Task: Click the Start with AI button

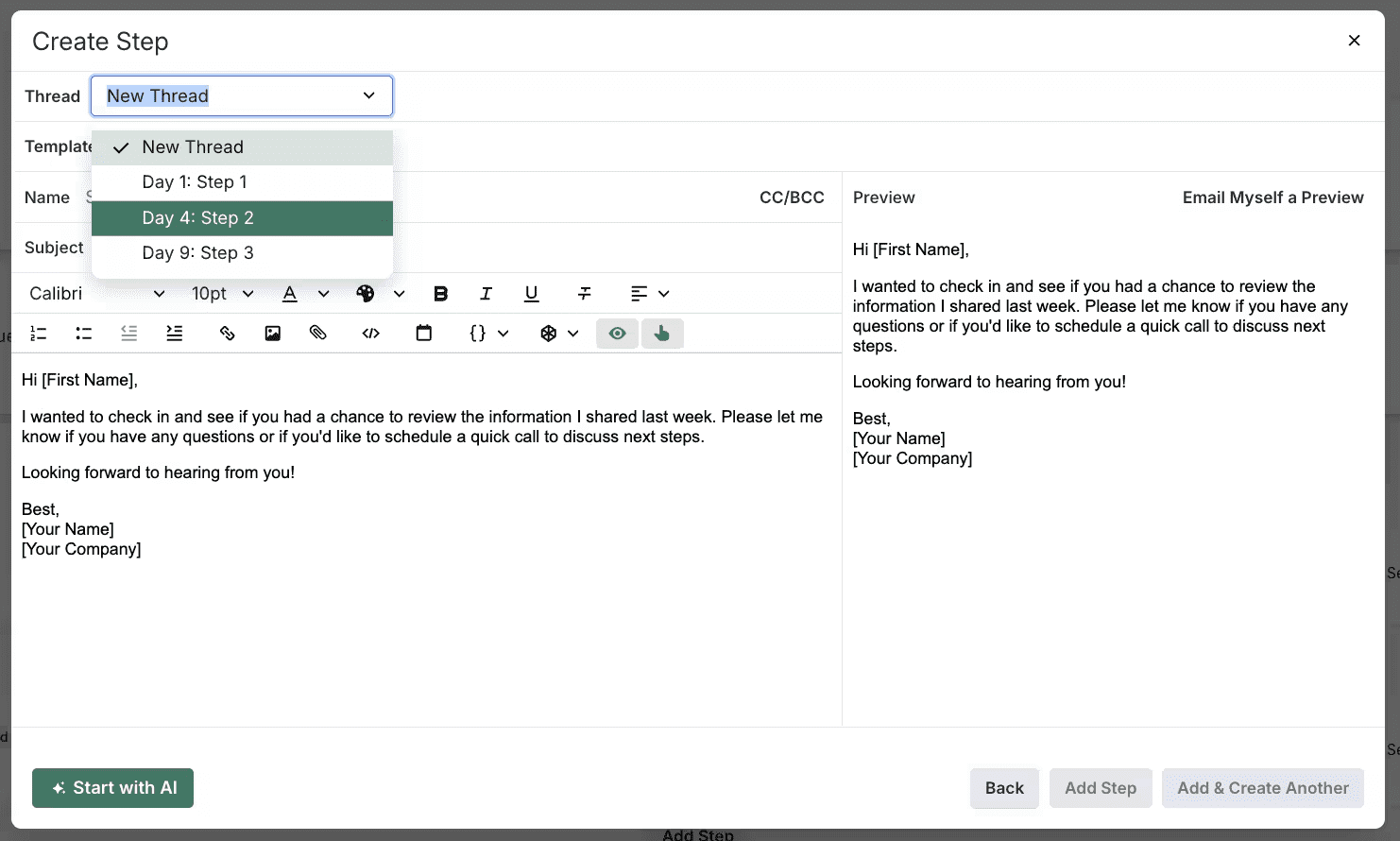Action: pyautogui.click(x=112, y=787)
